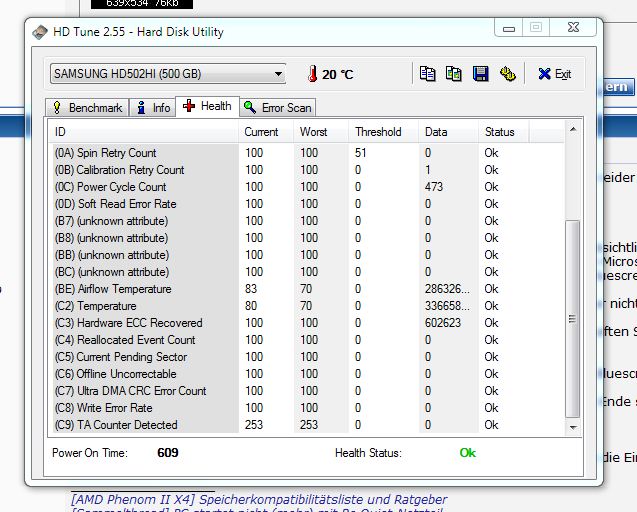Image resolution: width=637 pixels, height=512 pixels.
Task: Click data value 602623 for Hardware ECC Recovered
Action: [x=443, y=323]
